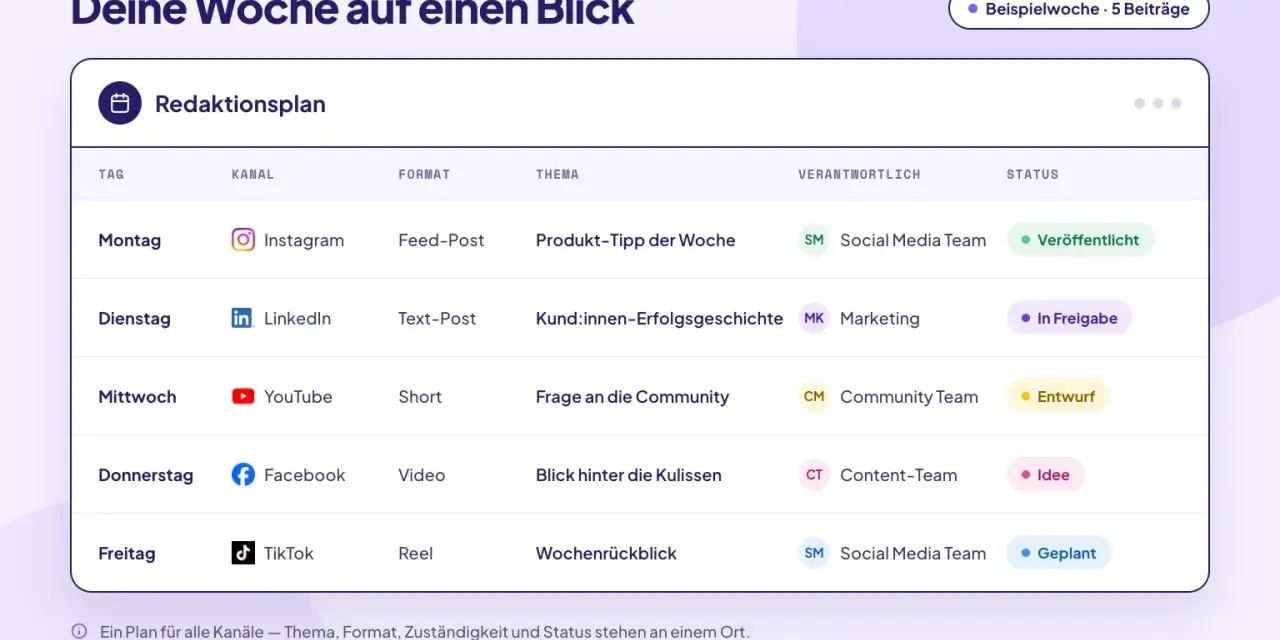Screen dimensions: 1280x640
Task: Open the three-dot menu of Redaktionsplan card
Action: tap(1158, 103)
